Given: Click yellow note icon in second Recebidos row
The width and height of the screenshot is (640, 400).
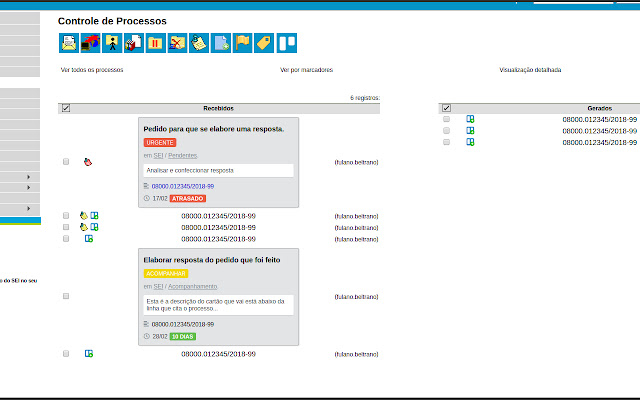Looking at the screenshot, I should pyautogui.click(x=84, y=216).
